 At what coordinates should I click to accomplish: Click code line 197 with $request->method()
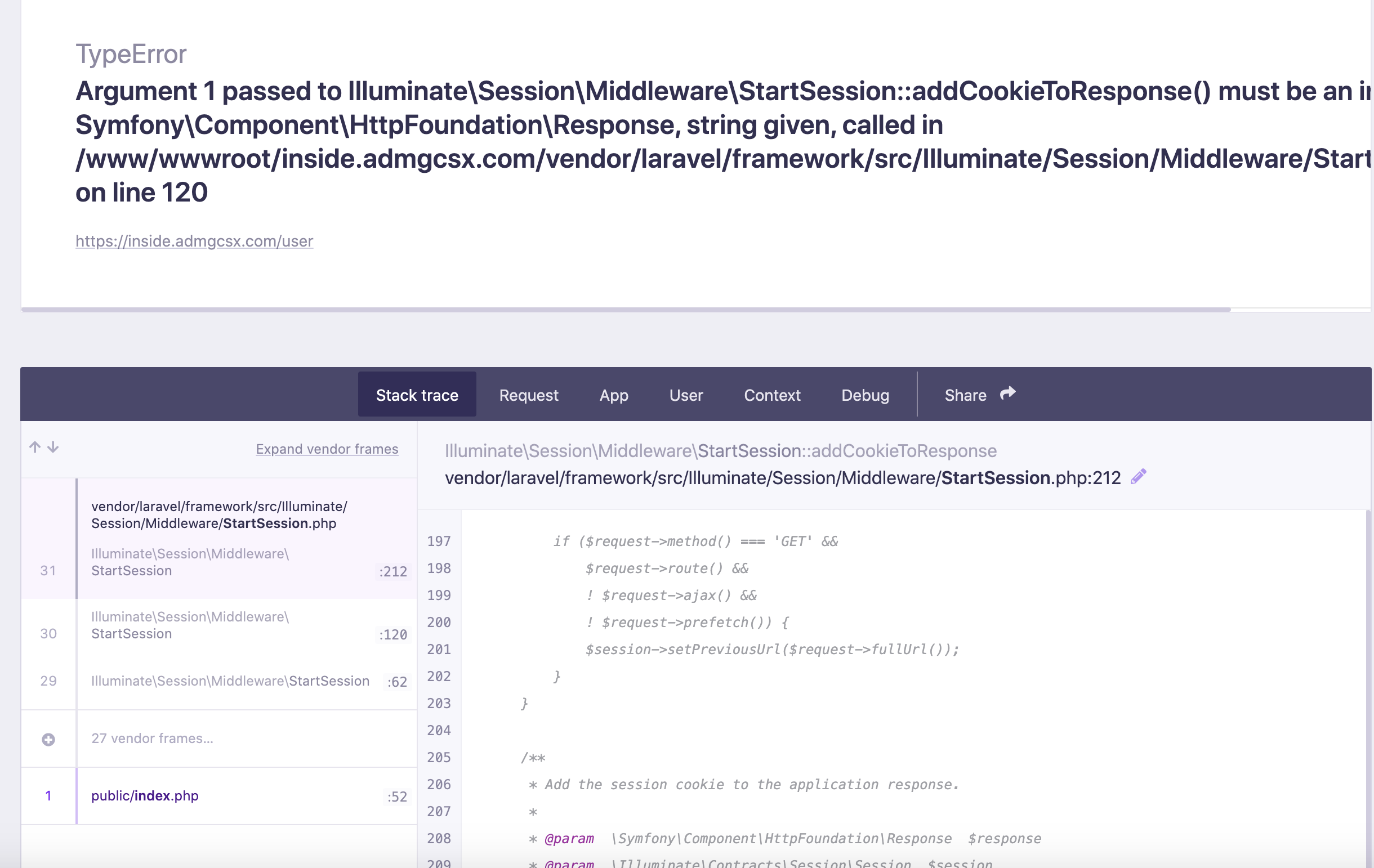[x=695, y=541]
